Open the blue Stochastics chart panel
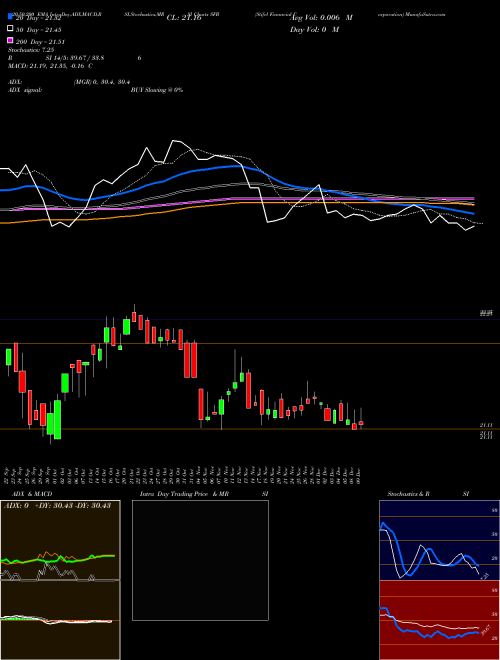 439,540
